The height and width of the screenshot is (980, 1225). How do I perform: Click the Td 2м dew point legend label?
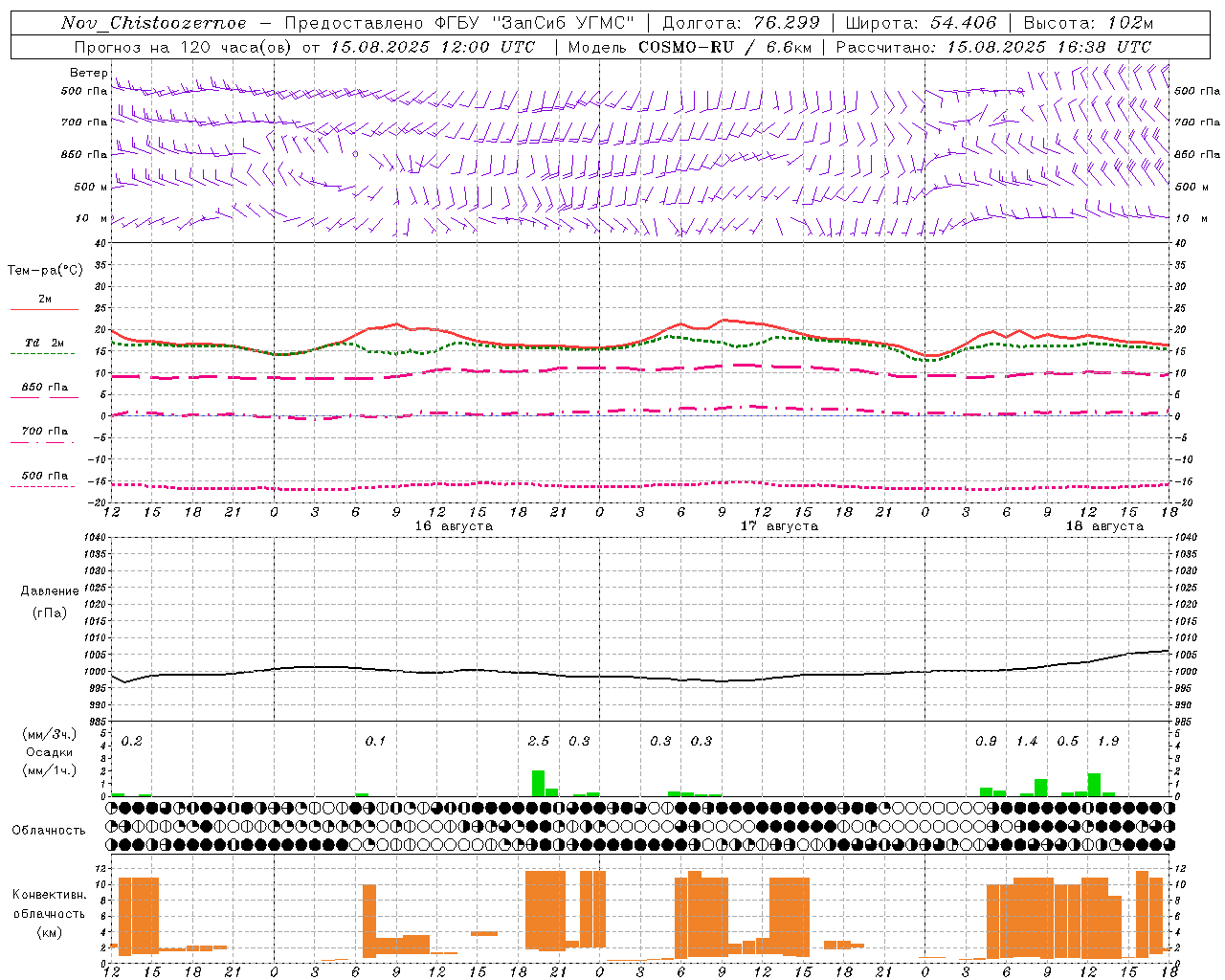pyautogui.click(x=45, y=343)
